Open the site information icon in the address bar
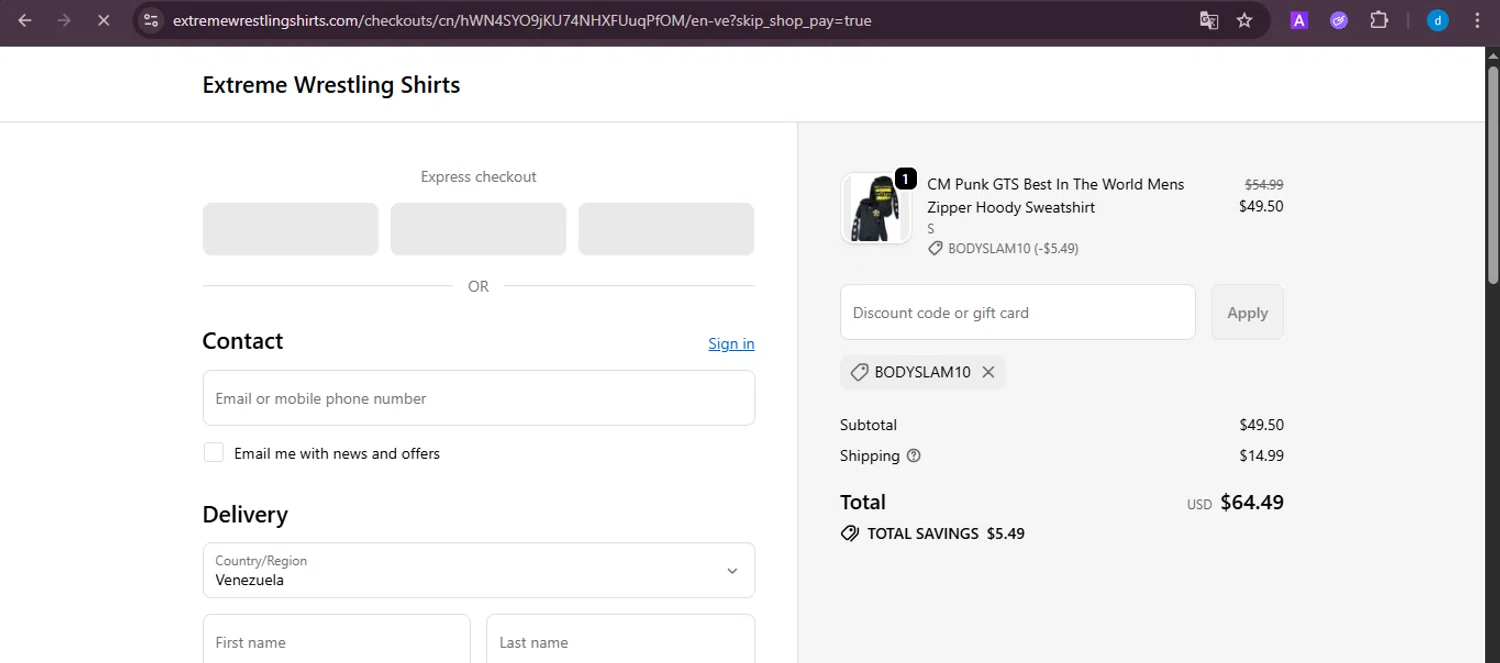This screenshot has height=663, width=1500. pos(151,20)
